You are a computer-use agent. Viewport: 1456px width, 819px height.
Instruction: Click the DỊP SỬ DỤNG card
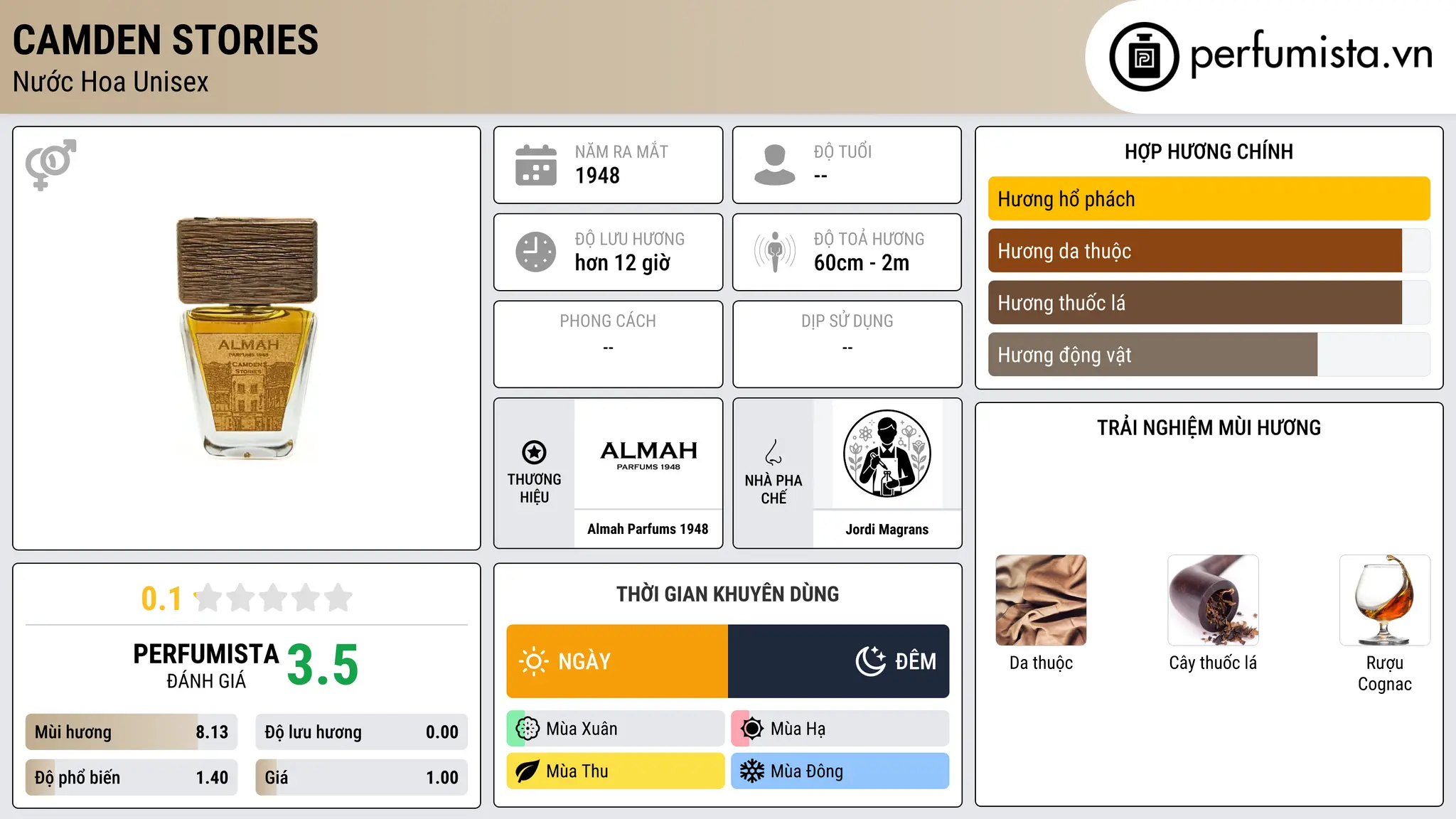click(x=847, y=344)
